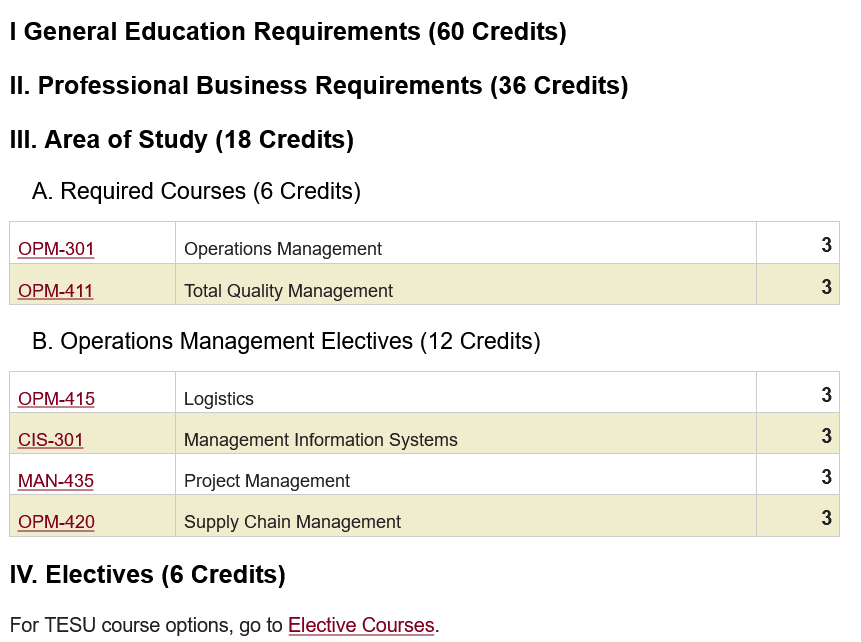
Task: Click the CIS-301 course link
Action: [51, 440]
